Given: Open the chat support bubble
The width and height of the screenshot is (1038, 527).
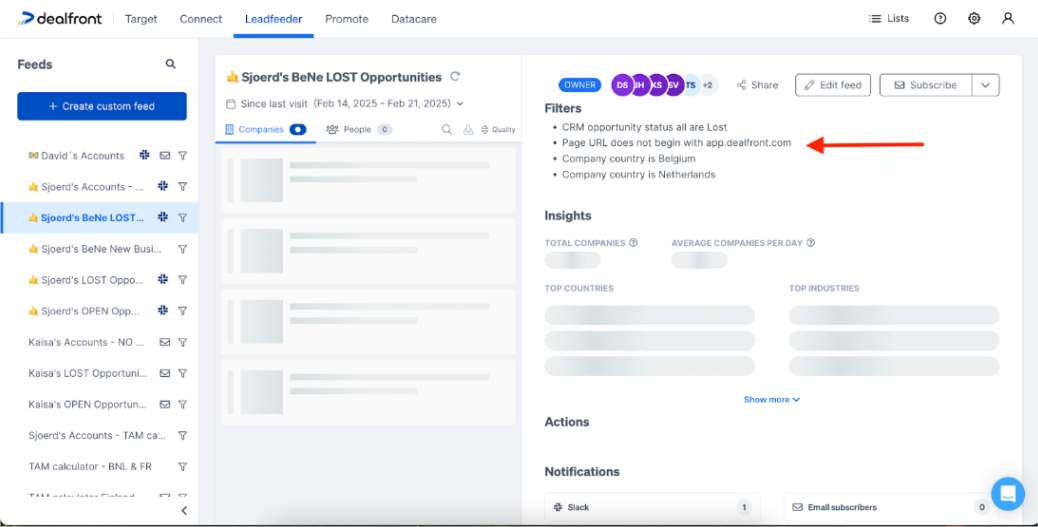Looking at the screenshot, I should pyautogui.click(x=1008, y=494).
